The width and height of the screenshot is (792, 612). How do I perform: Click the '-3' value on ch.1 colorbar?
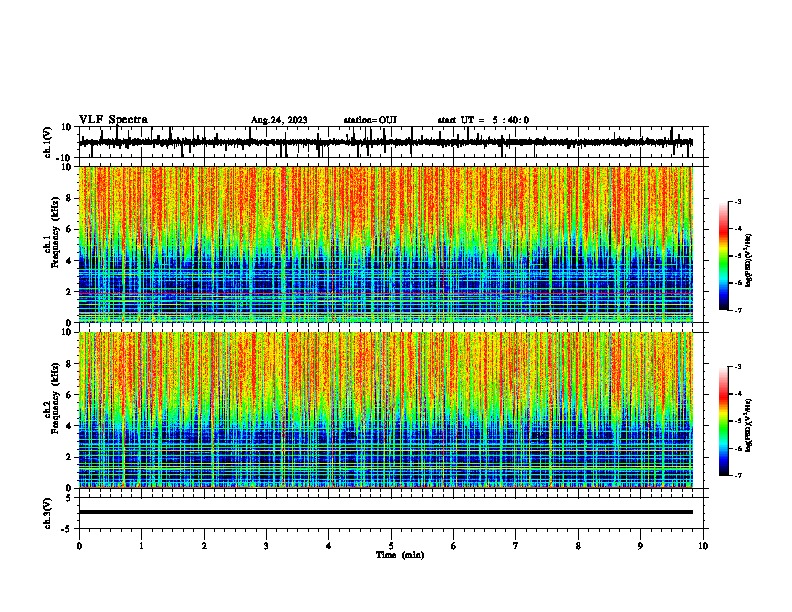(x=737, y=202)
